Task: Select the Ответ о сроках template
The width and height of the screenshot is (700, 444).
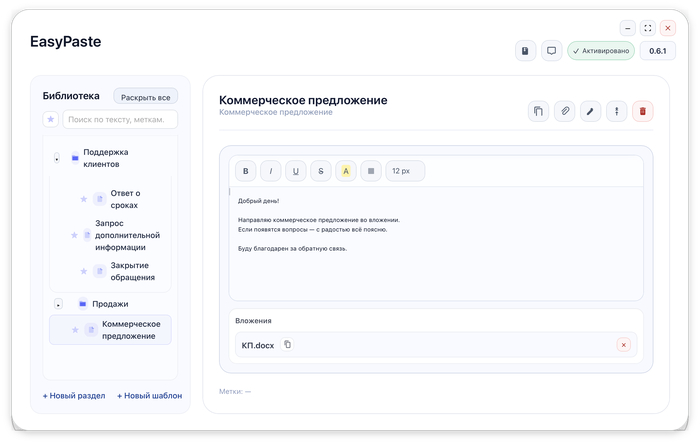Action: [124, 199]
